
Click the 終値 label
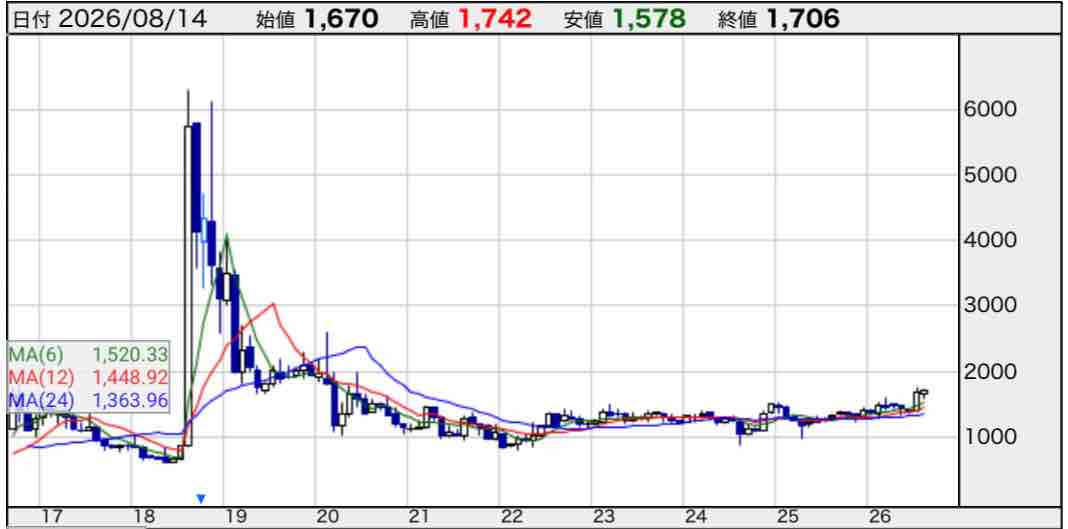(x=738, y=20)
